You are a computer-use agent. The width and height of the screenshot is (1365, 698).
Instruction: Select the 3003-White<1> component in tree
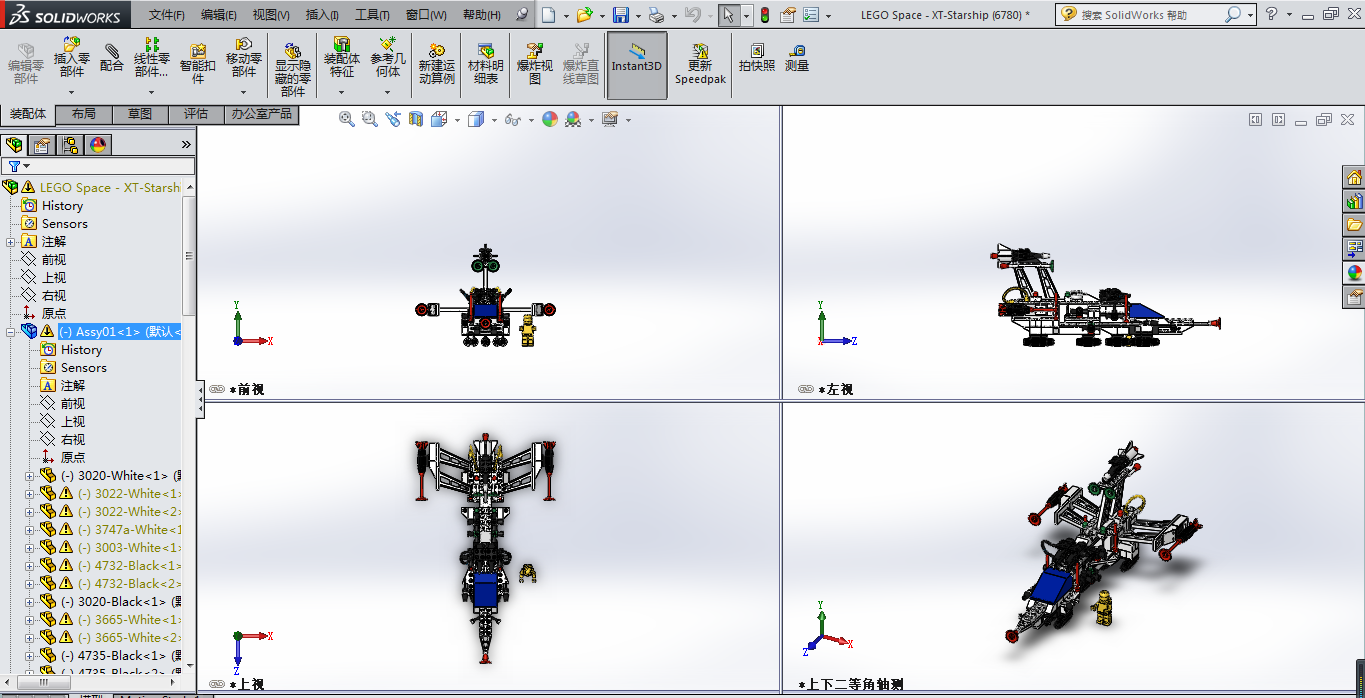[130, 548]
